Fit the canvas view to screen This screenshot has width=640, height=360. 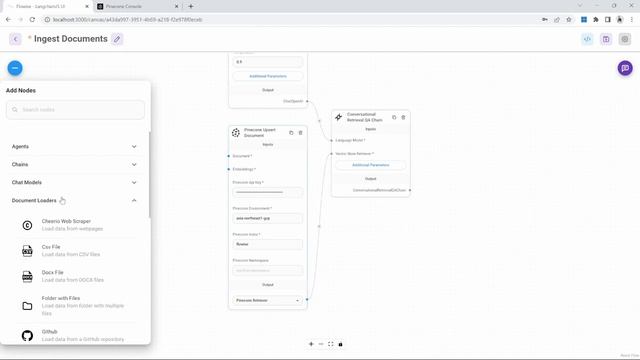point(331,344)
